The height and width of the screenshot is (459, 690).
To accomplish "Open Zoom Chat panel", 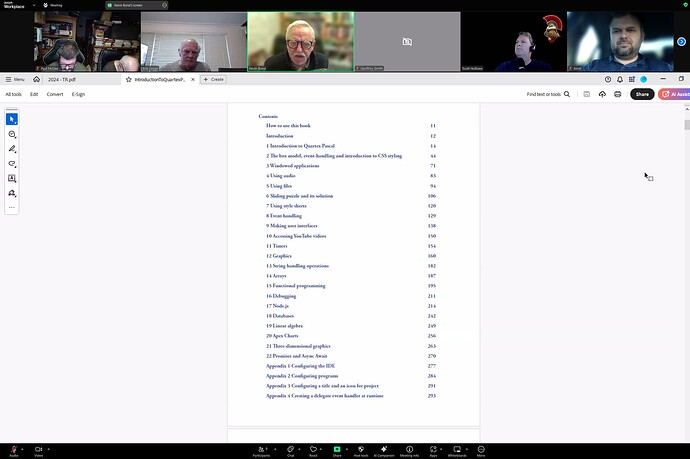I will (290, 451).
